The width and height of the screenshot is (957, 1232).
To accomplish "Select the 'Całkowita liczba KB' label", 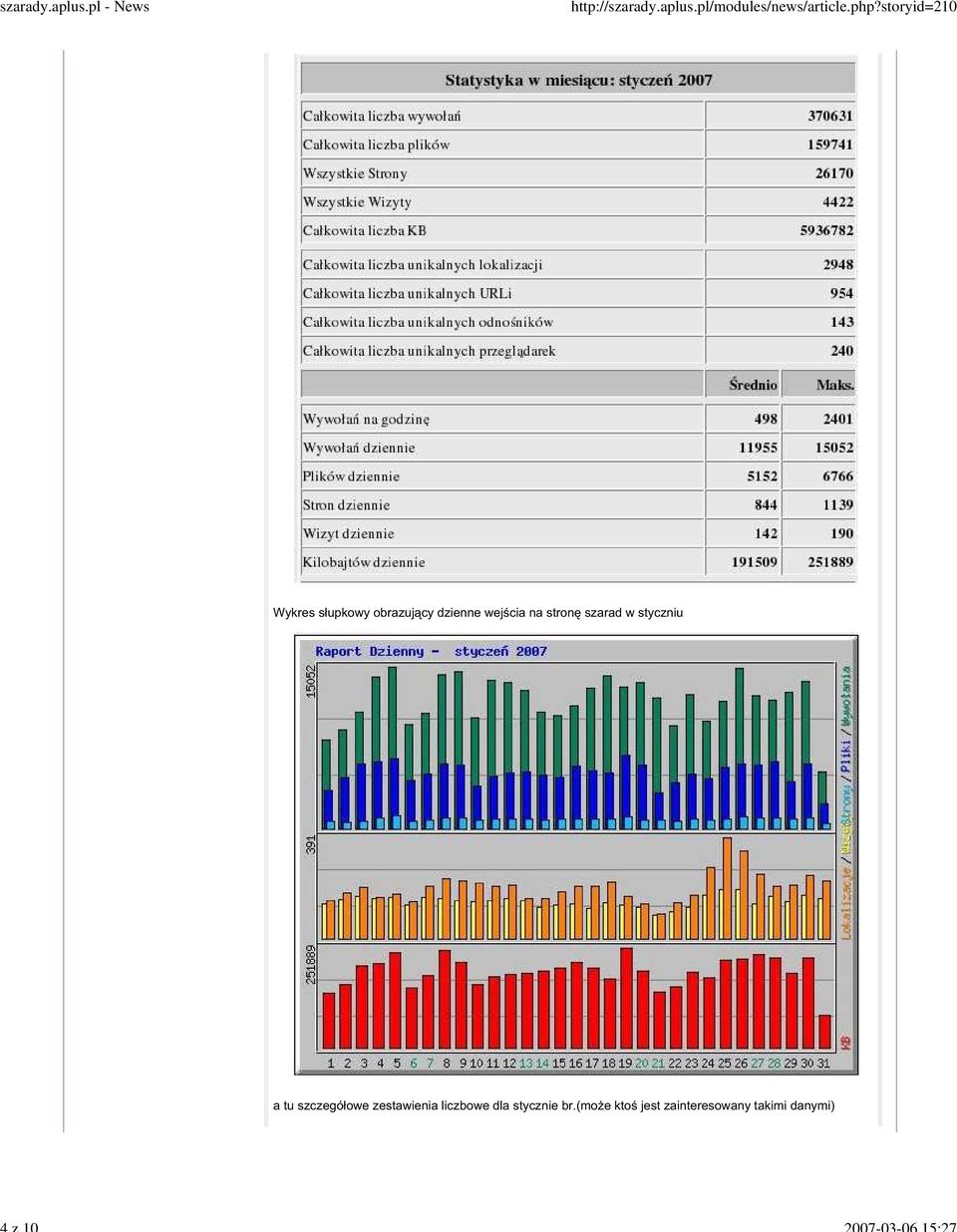I will (365, 231).
